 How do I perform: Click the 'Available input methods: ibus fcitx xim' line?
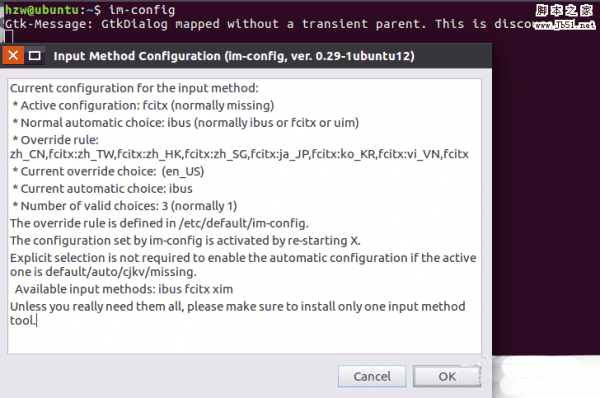(x=124, y=289)
